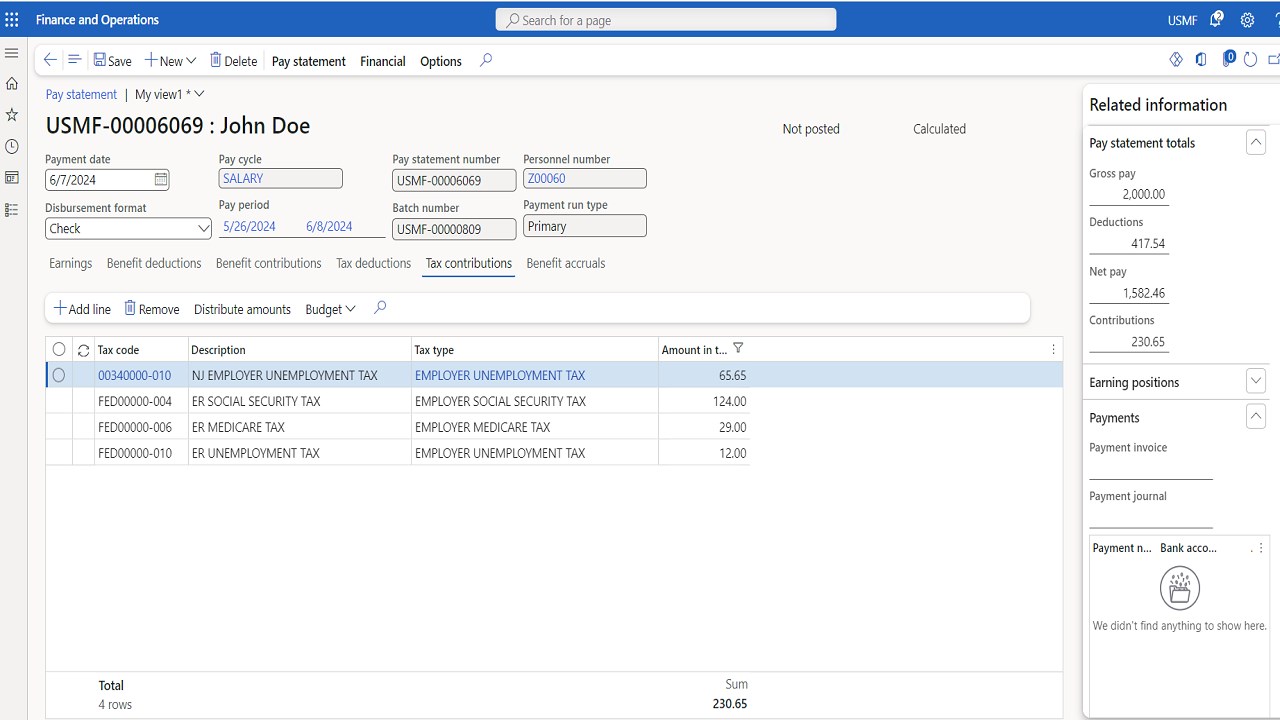
Task: Open in Microsoft Office icon
Action: click(x=1201, y=60)
